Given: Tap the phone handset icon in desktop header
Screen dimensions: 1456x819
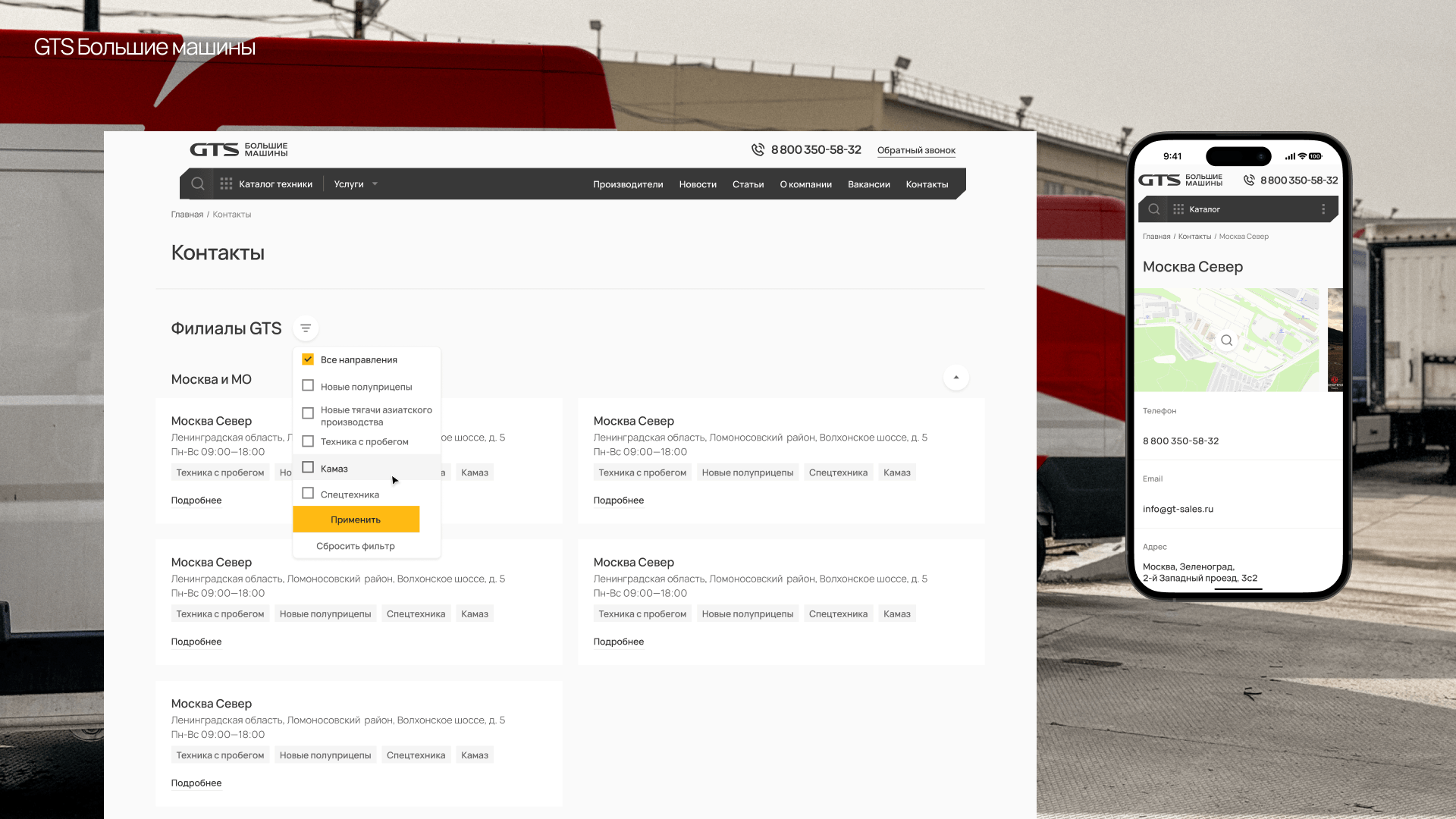Looking at the screenshot, I should [x=758, y=149].
